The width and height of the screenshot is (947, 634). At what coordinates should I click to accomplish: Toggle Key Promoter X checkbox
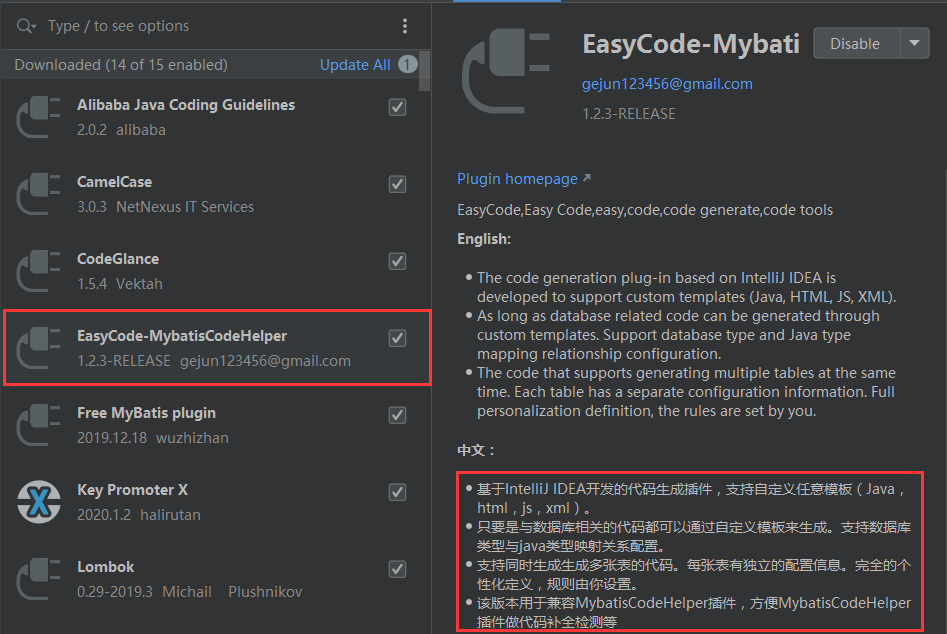pos(397,492)
